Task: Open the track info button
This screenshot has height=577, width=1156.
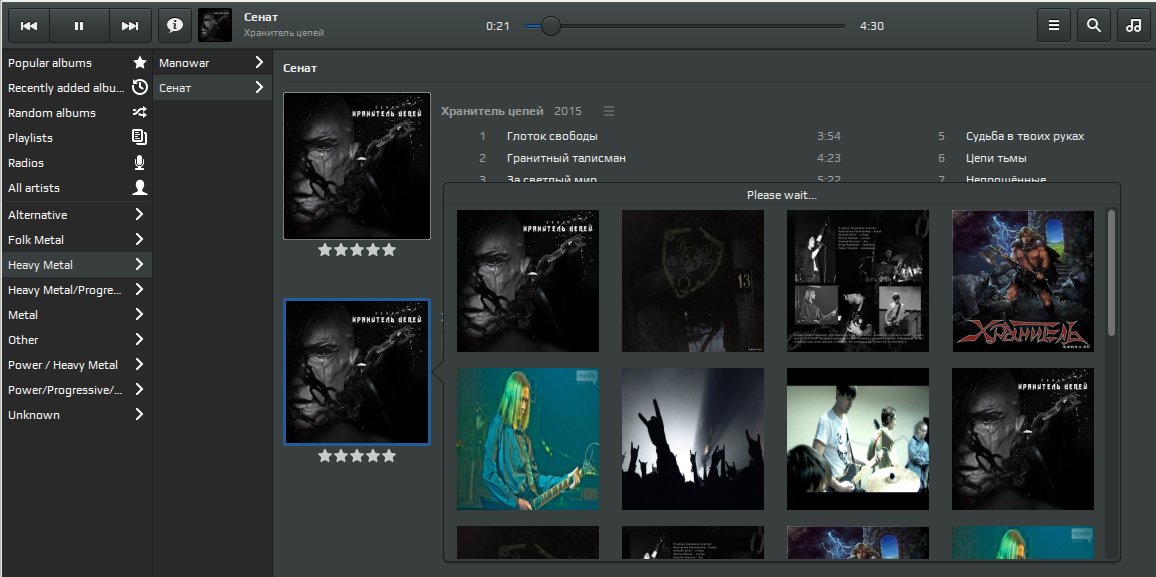Action: point(175,26)
